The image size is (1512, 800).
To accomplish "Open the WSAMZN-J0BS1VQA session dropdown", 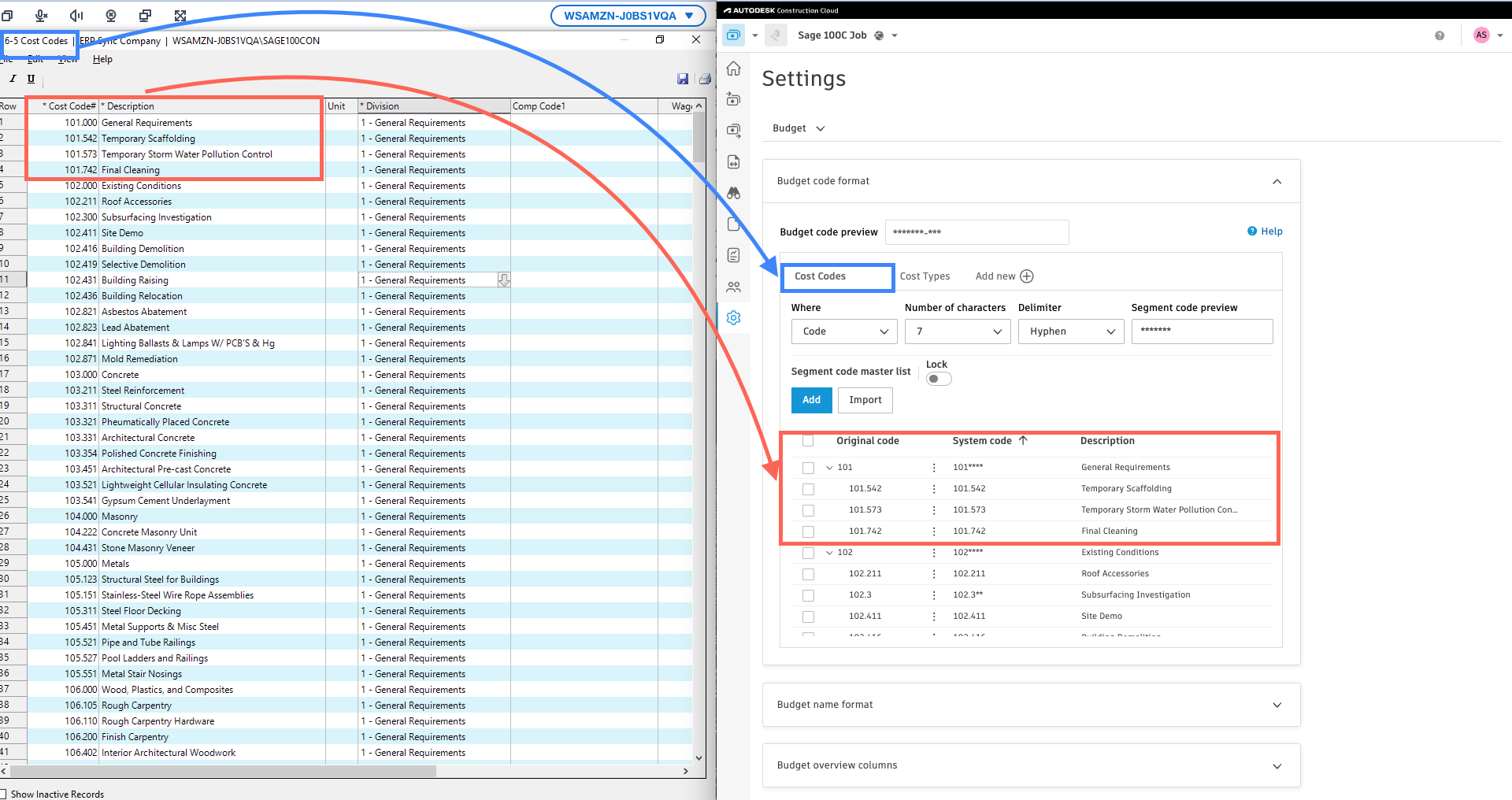I will point(628,15).
